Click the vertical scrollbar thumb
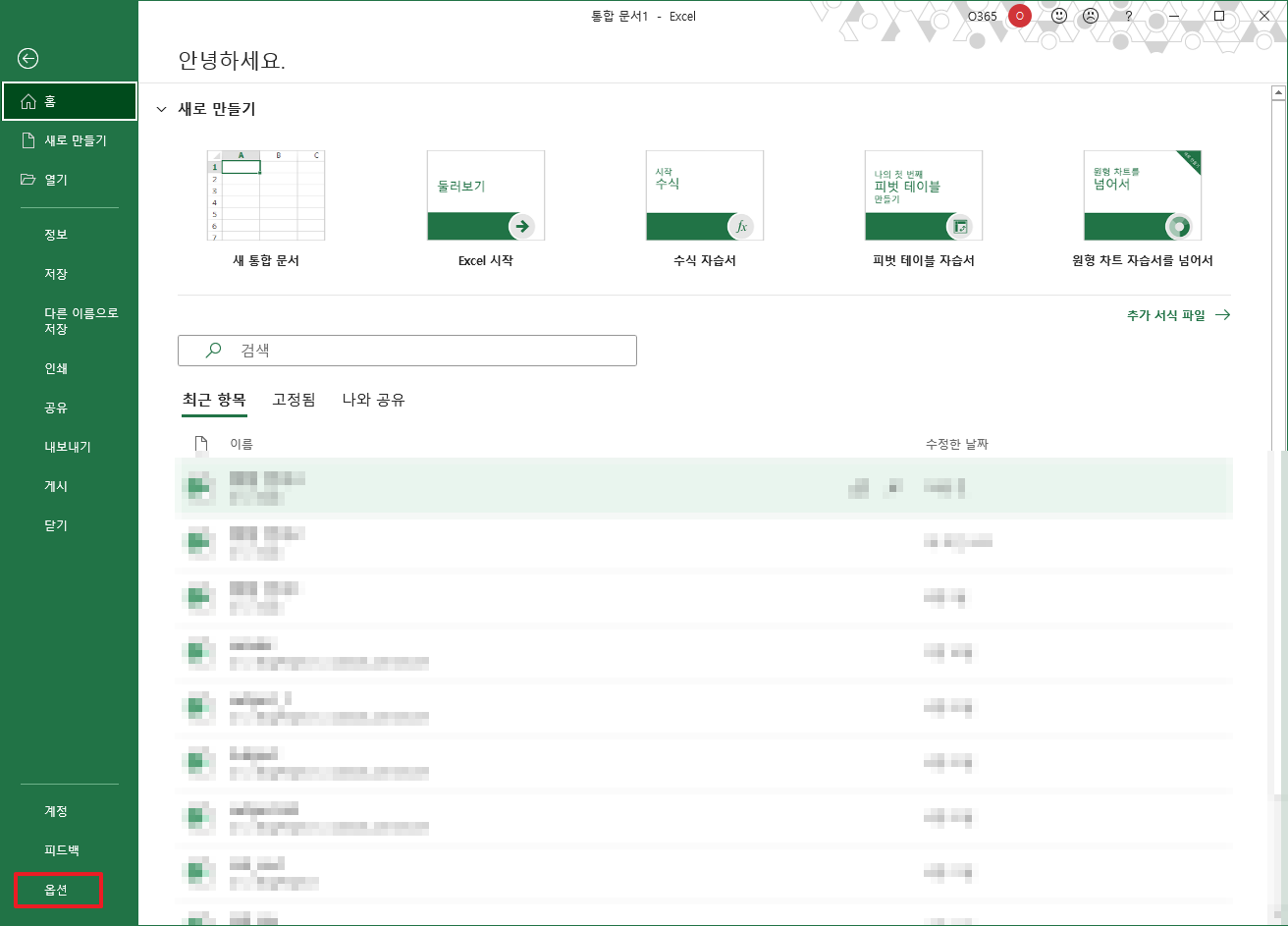The width and height of the screenshot is (1288, 926). point(1278,275)
